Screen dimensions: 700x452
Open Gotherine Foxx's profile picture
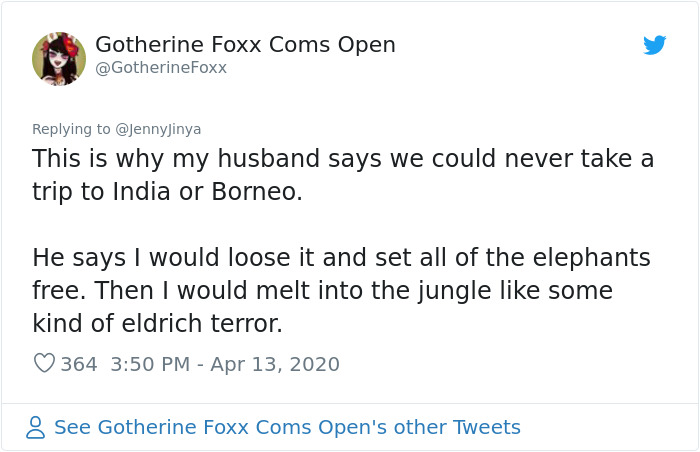point(59,59)
